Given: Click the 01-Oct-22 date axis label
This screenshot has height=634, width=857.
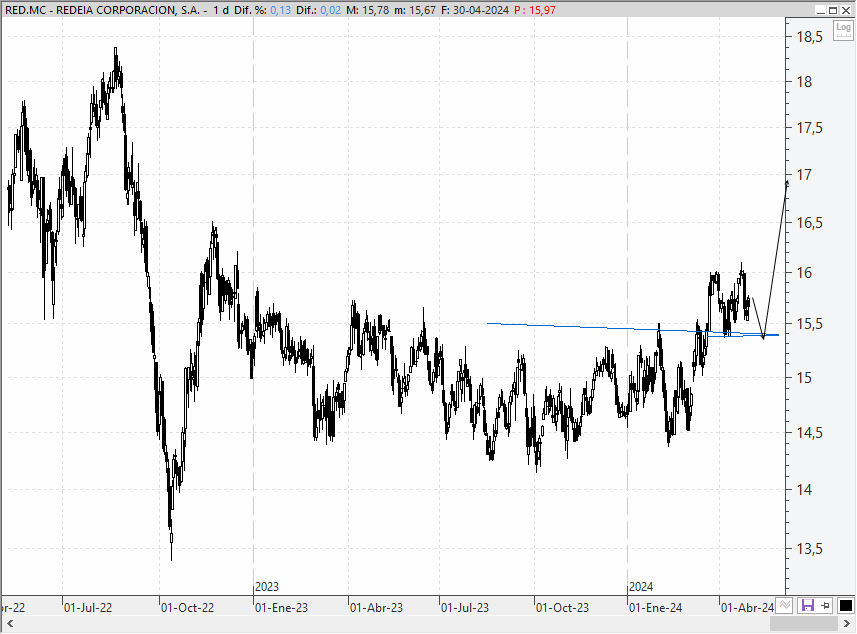Looking at the screenshot, I should click(187, 608).
